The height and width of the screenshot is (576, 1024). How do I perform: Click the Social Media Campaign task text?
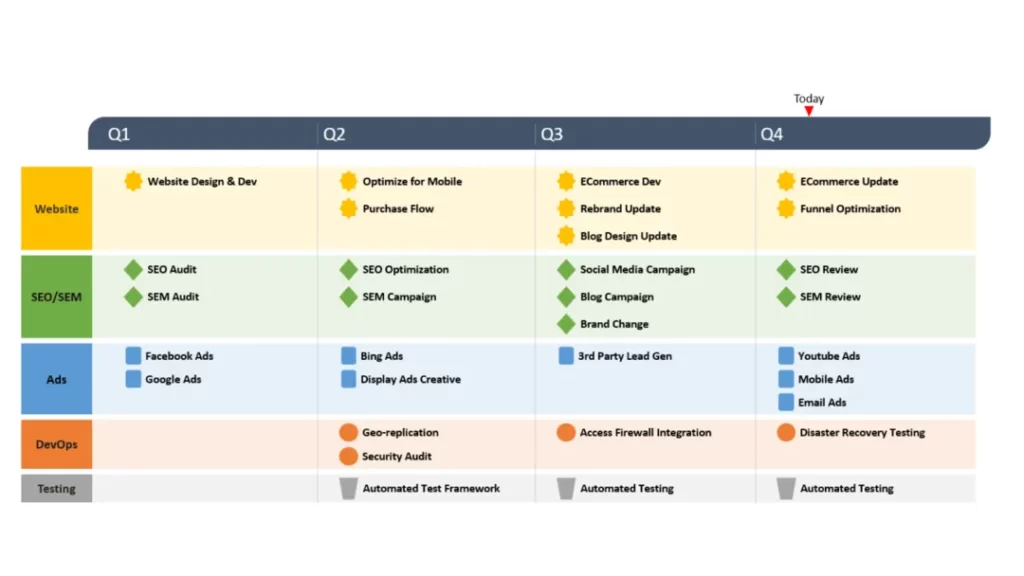[637, 269]
